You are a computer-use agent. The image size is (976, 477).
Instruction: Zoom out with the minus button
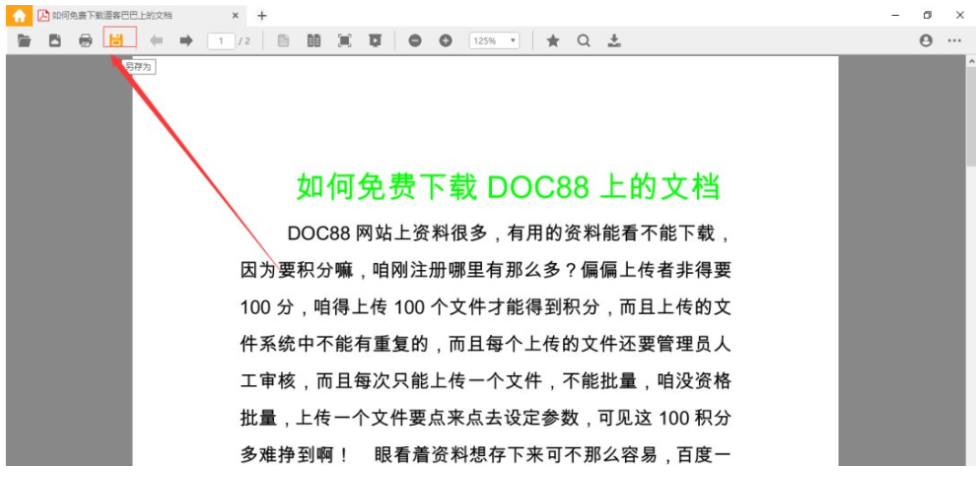415,41
